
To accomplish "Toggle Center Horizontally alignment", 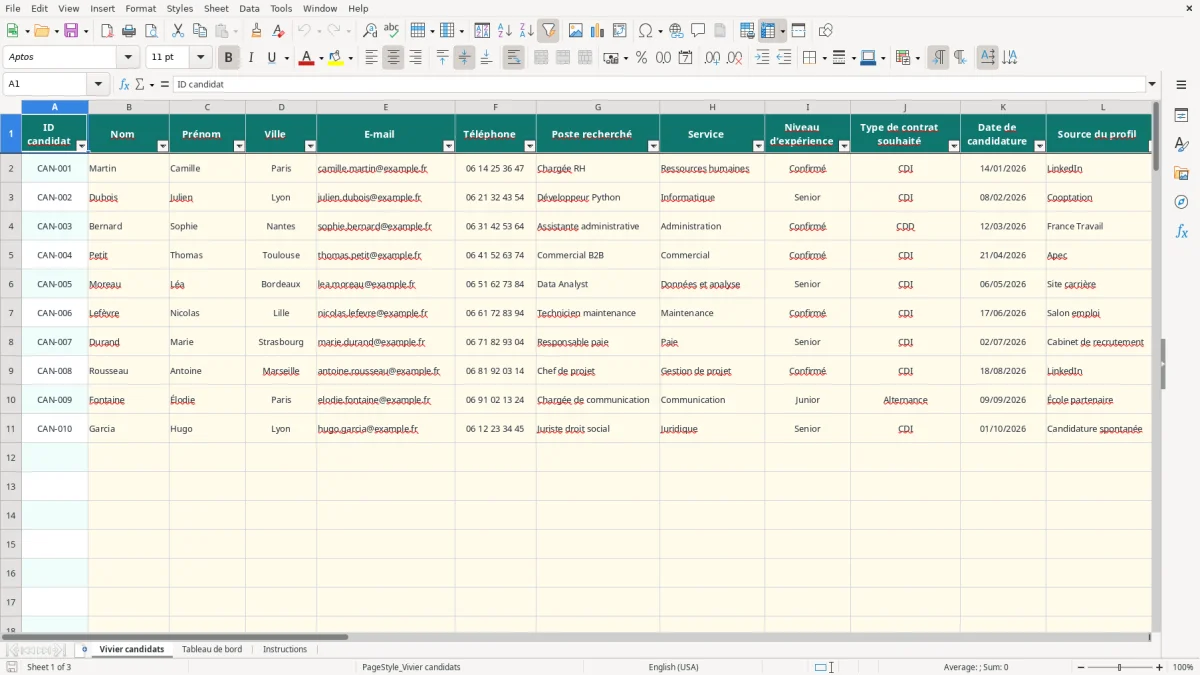I will point(393,58).
